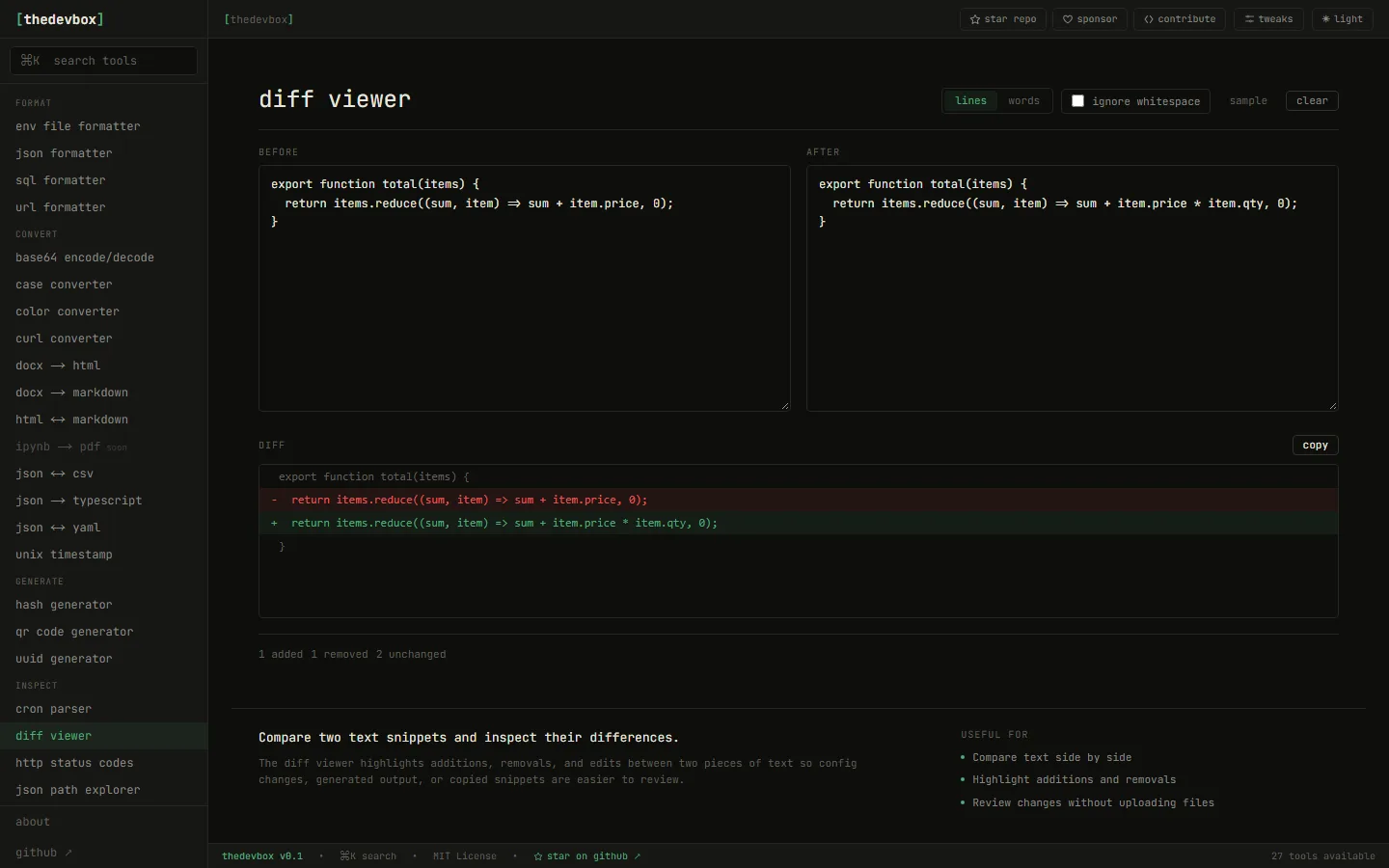Open the tweaks settings button
The width and height of the screenshot is (1389, 868).
point(1269,19)
